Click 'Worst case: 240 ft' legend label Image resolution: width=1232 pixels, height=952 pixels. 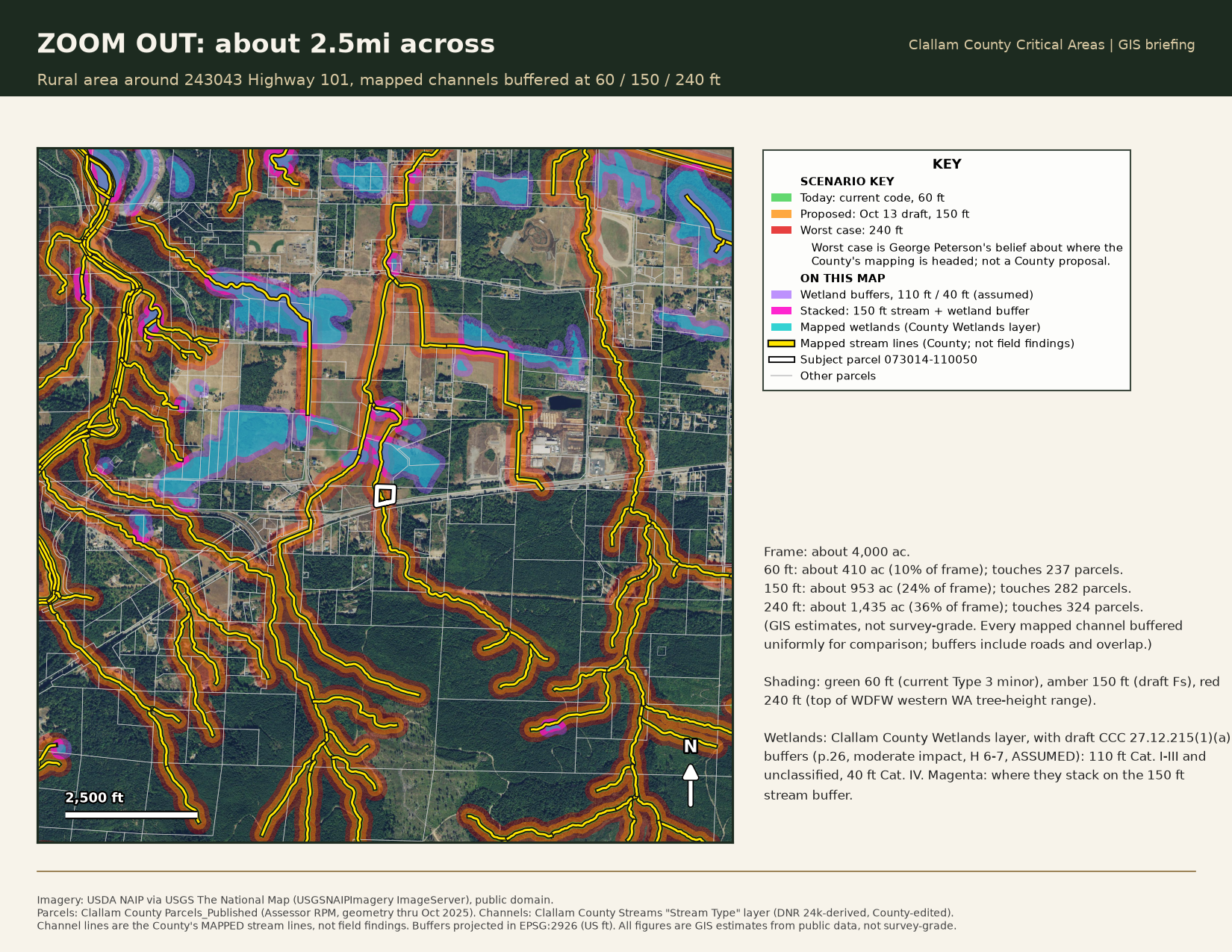[x=851, y=231]
